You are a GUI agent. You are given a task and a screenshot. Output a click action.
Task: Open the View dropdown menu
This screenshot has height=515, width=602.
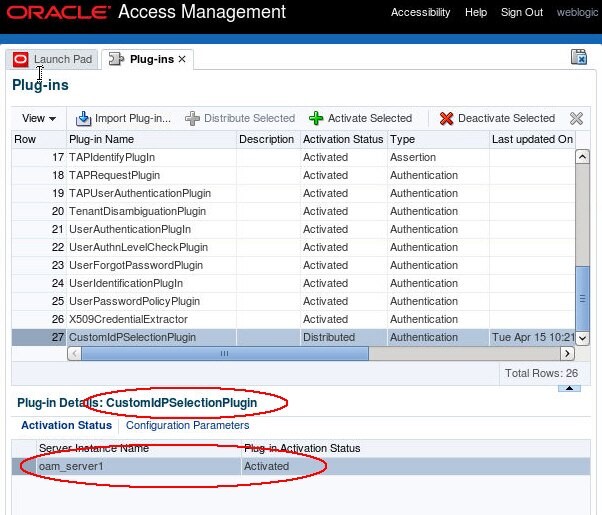pyautogui.click(x=39, y=118)
